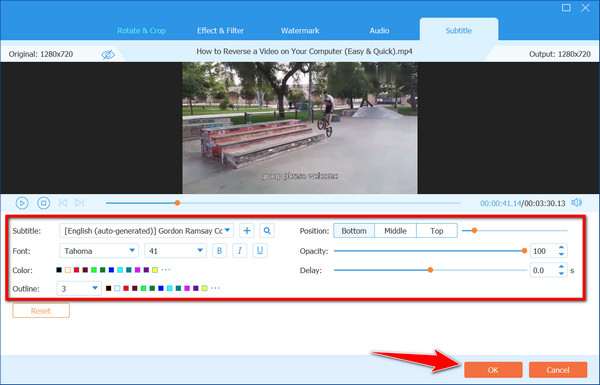Click the Opacity slider handle

pos(524,251)
